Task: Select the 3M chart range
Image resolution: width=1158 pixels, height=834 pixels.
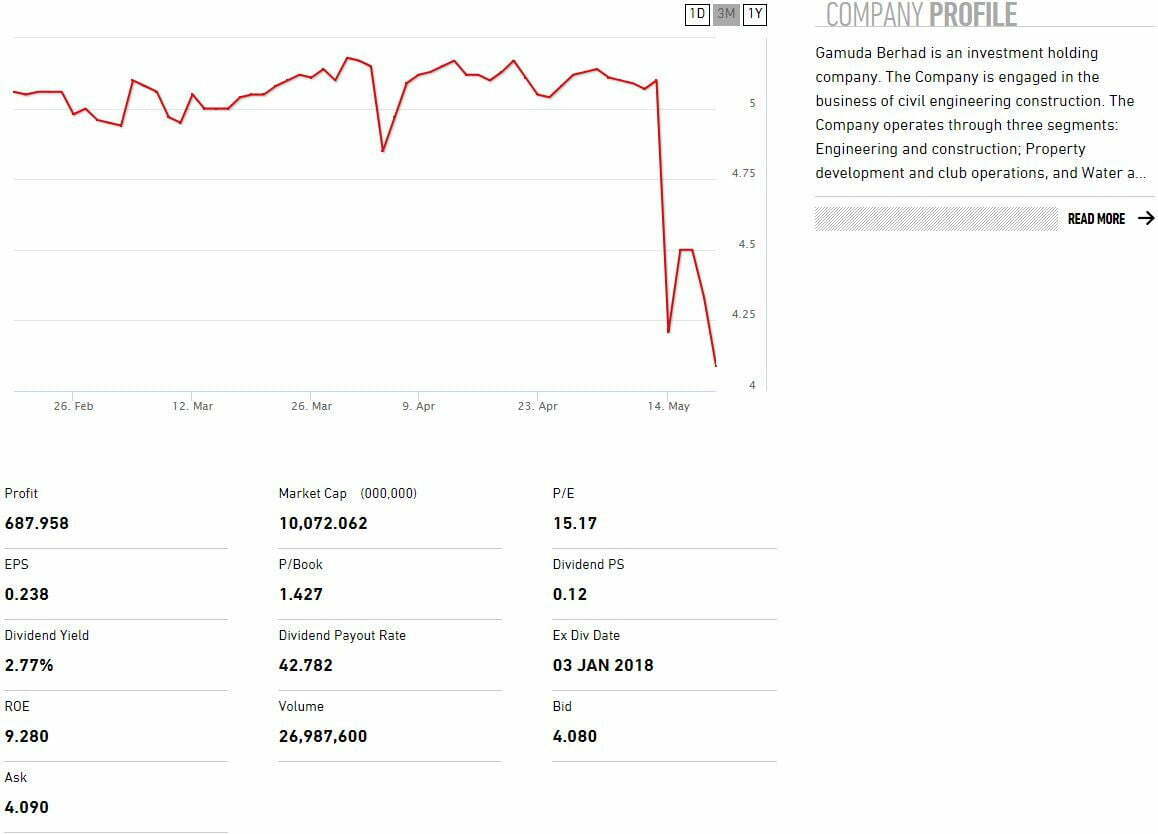Action: tap(726, 14)
